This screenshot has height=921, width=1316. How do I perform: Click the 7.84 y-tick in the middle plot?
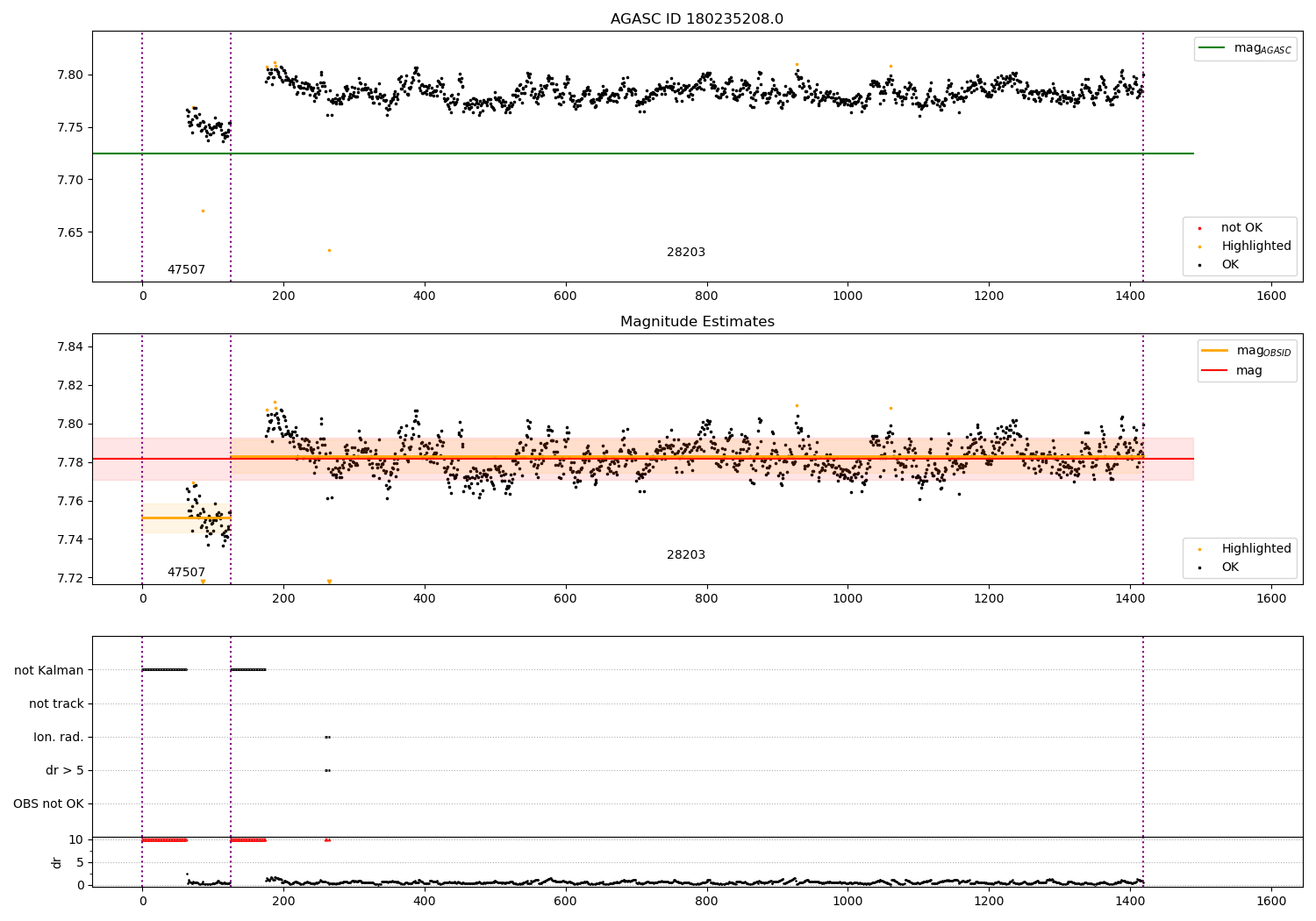click(x=70, y=346)
